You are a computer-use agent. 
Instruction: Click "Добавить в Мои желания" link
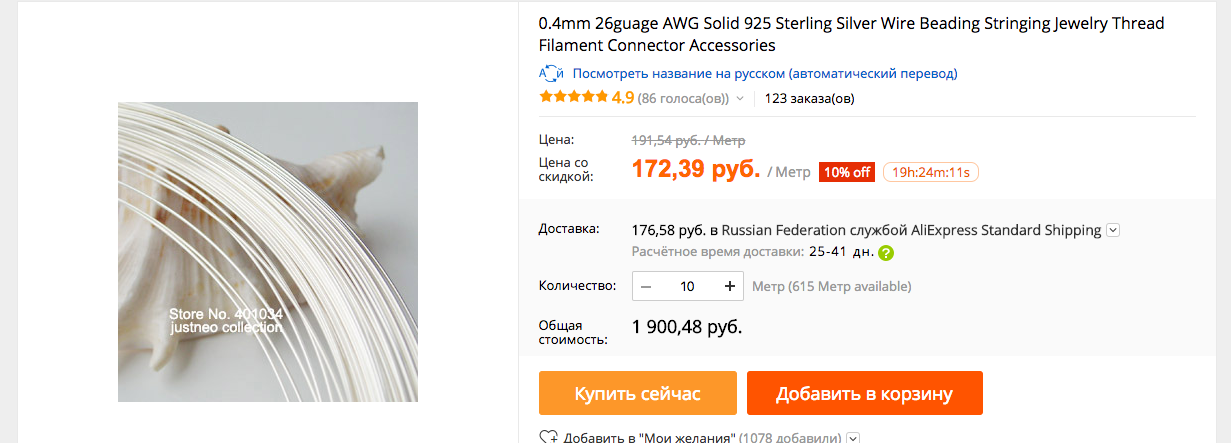(650, 437)
